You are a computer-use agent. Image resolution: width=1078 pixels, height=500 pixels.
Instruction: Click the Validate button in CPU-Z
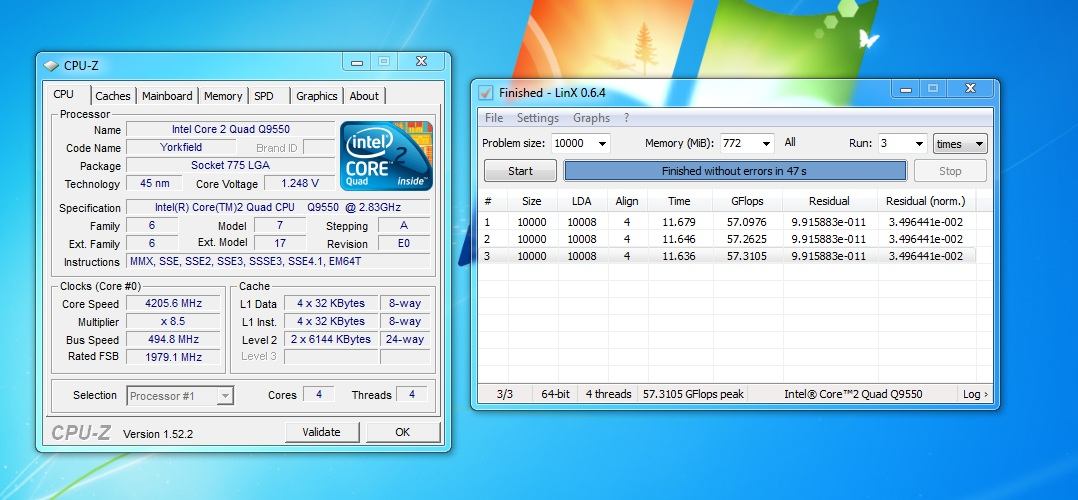pyautogui.click(x=321, y=432)
